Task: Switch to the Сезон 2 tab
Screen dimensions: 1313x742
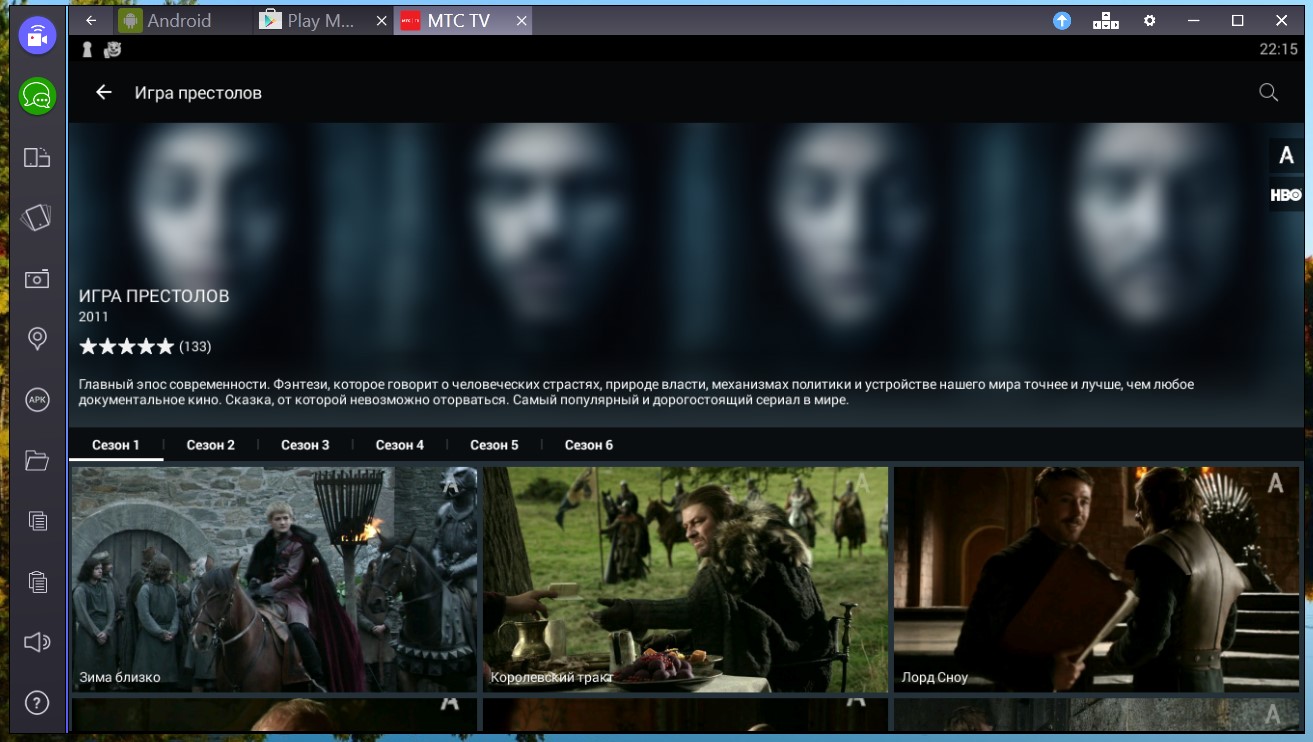Action: [x=211, y=445]
